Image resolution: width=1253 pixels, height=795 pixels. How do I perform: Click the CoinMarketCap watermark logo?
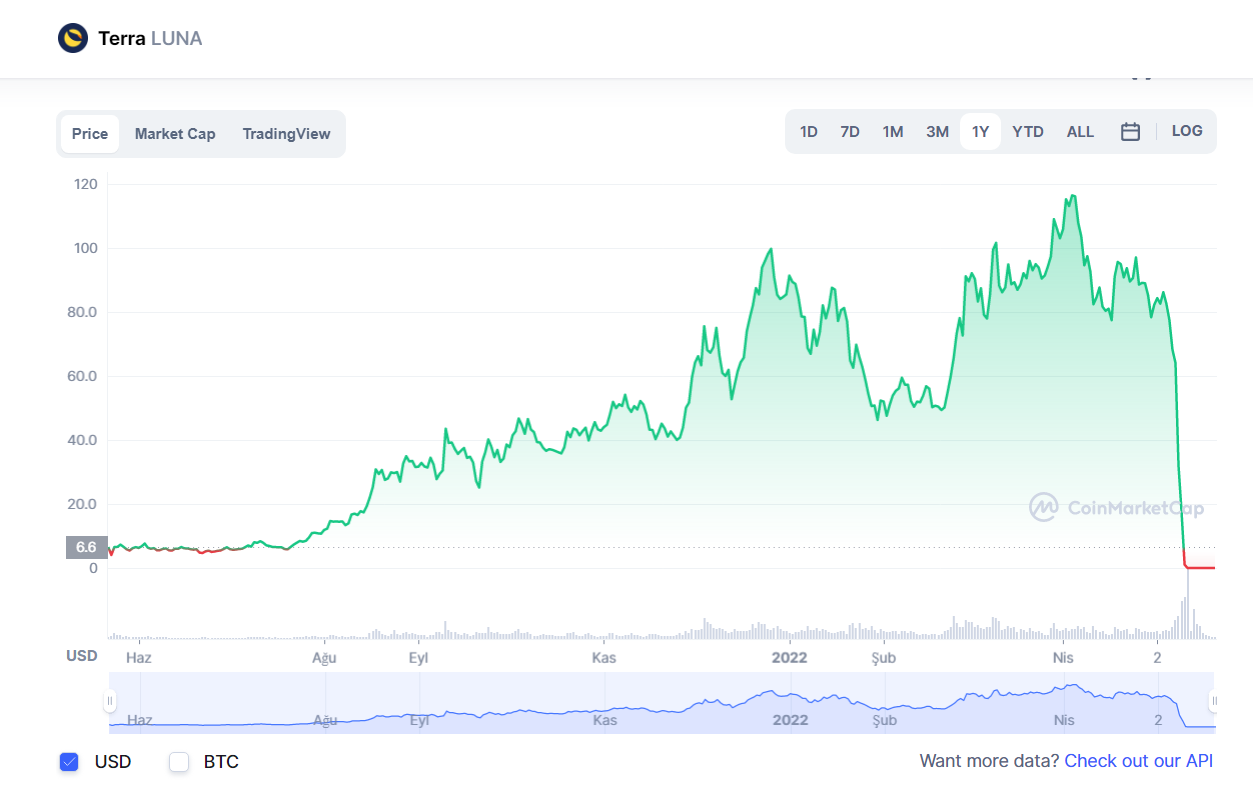(1044, 508)
